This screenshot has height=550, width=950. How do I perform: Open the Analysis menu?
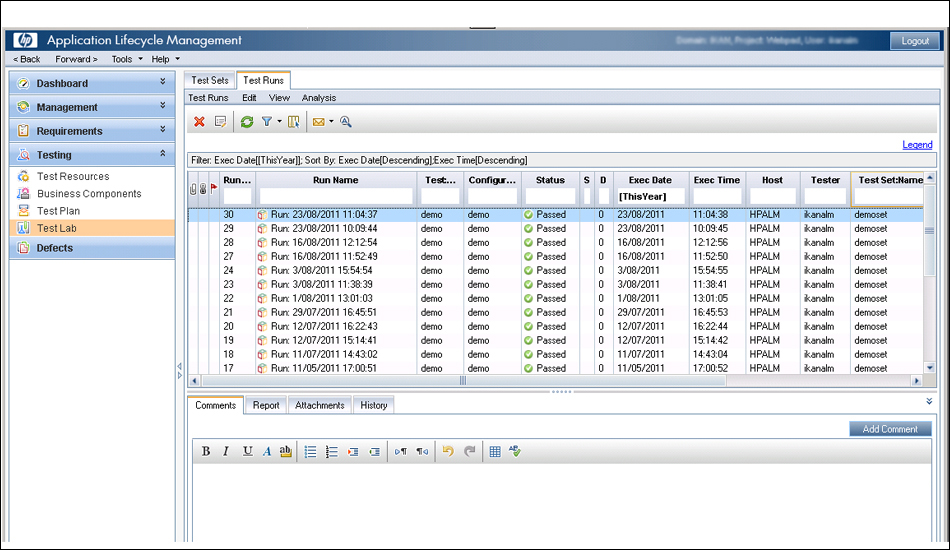(319, 98)
